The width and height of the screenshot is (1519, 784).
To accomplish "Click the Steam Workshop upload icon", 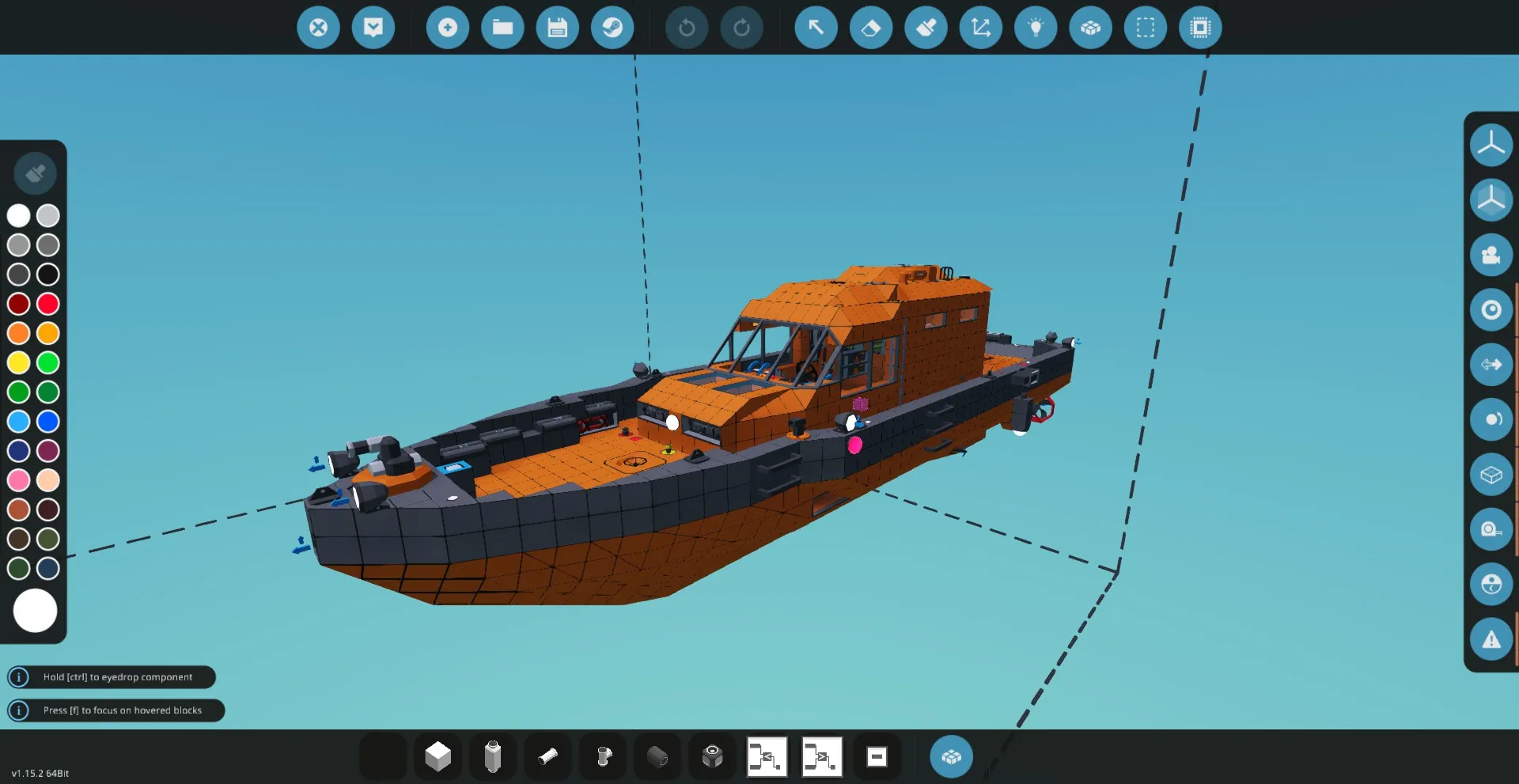I will (x=612, y=28).
